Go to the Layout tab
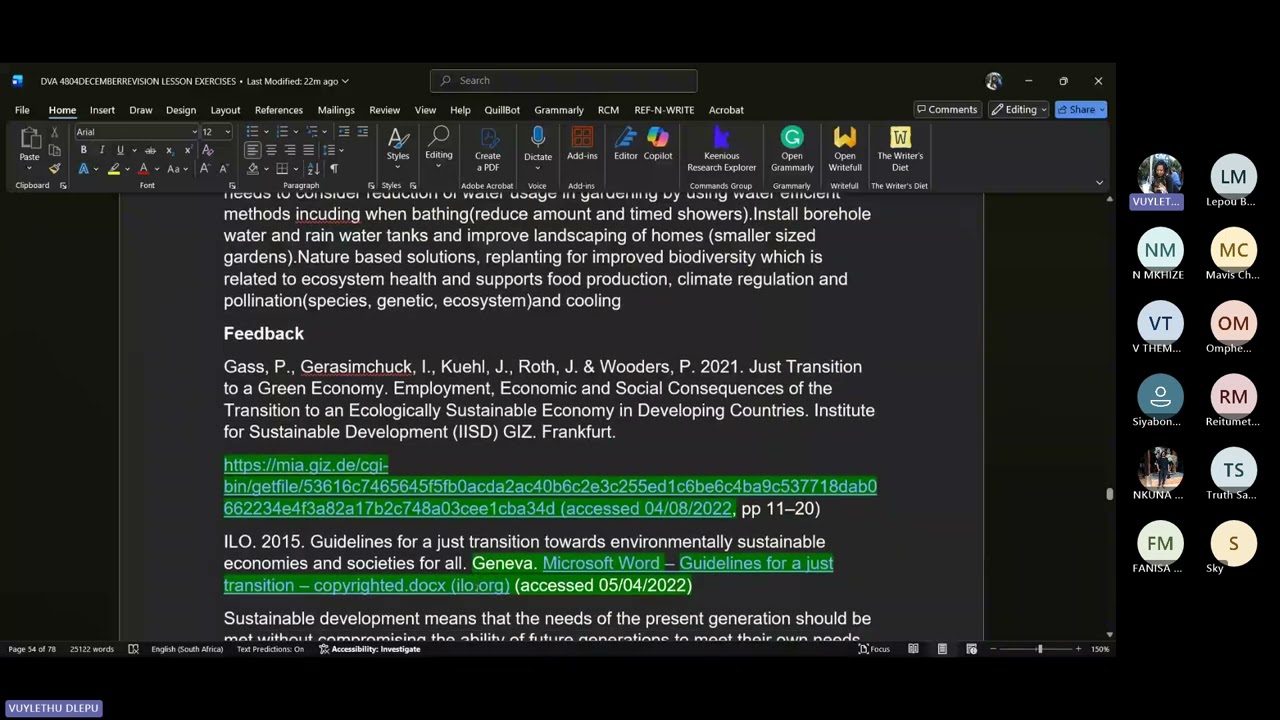 click(225, 110)
